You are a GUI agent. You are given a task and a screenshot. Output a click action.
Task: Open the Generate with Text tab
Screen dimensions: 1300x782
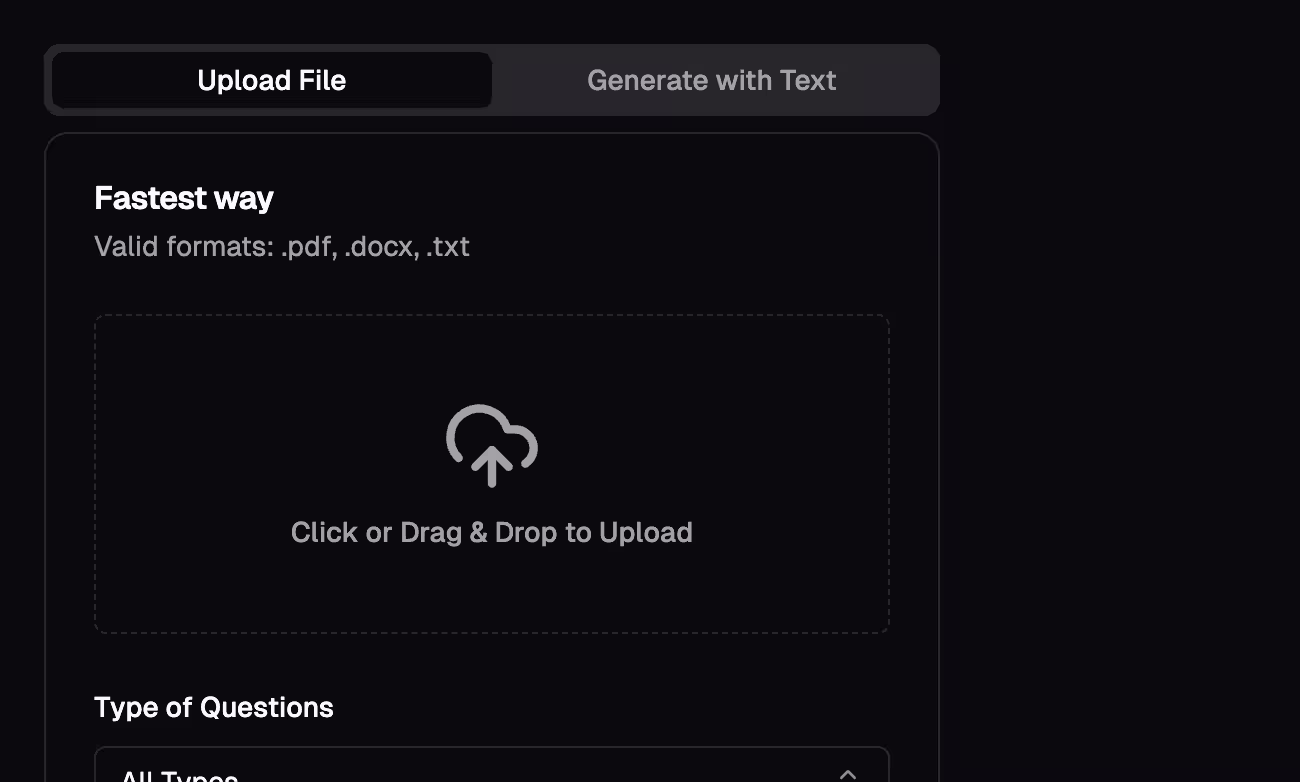coord(712,80)
